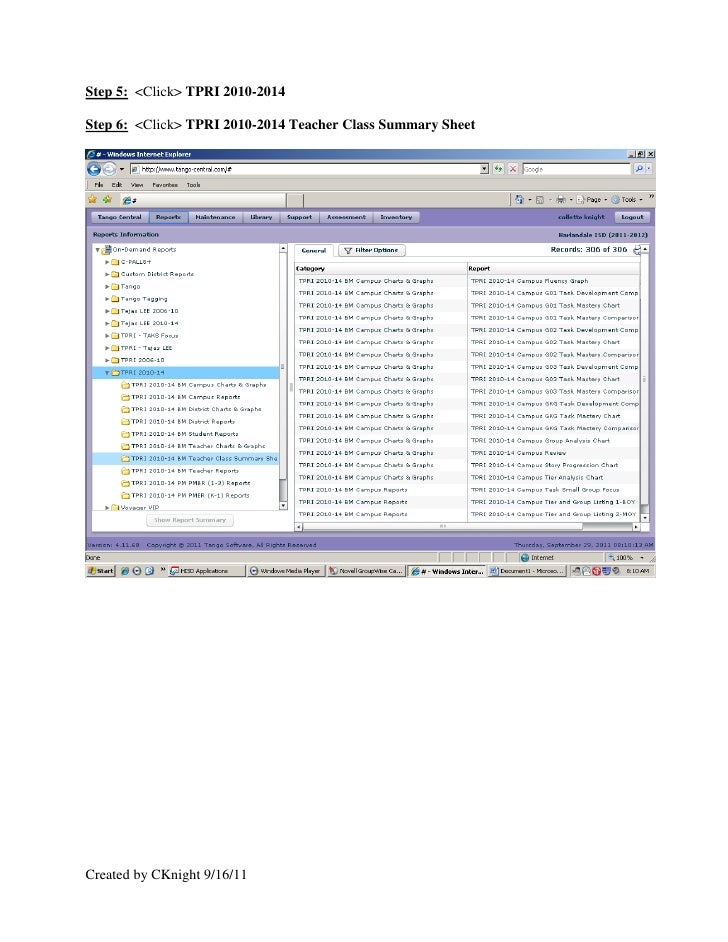Open Novell GroupWise taskbar button
Viewport: 728px width, 942px height.
point(365,571)
